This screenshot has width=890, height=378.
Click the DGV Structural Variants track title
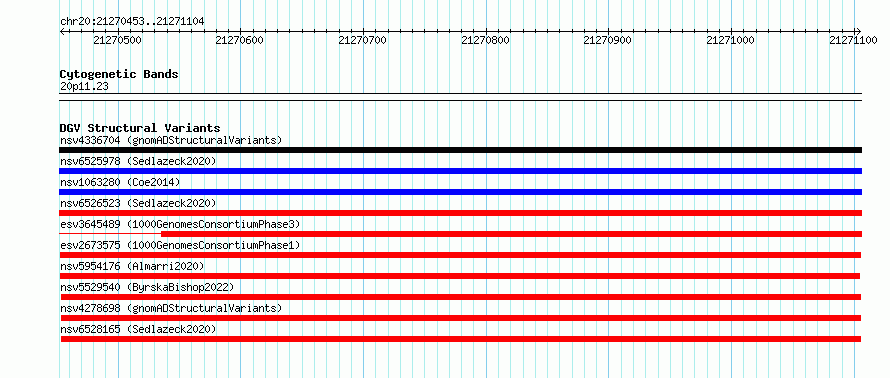click(x=140, y=128)
